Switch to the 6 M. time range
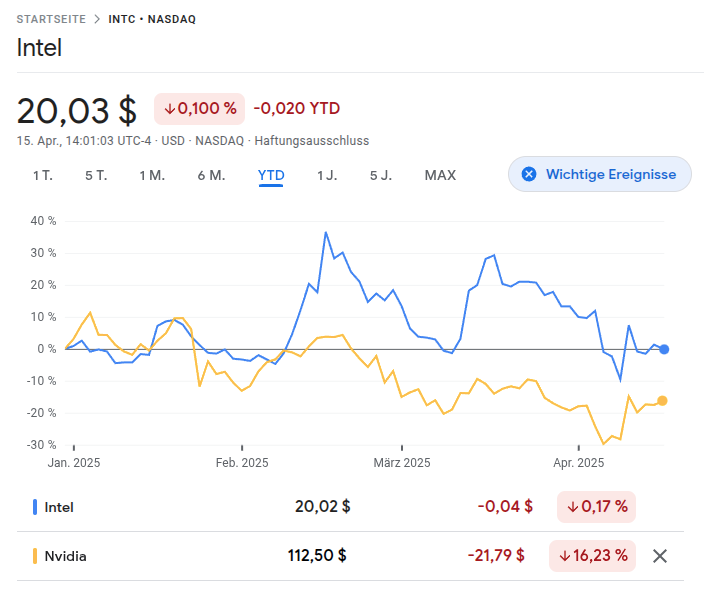This screenshot has width=704, height=595. coord(211,175)
